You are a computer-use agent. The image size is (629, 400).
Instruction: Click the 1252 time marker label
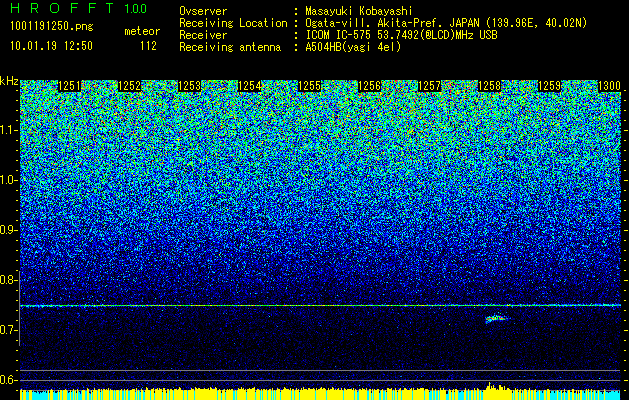pos(130,86)
